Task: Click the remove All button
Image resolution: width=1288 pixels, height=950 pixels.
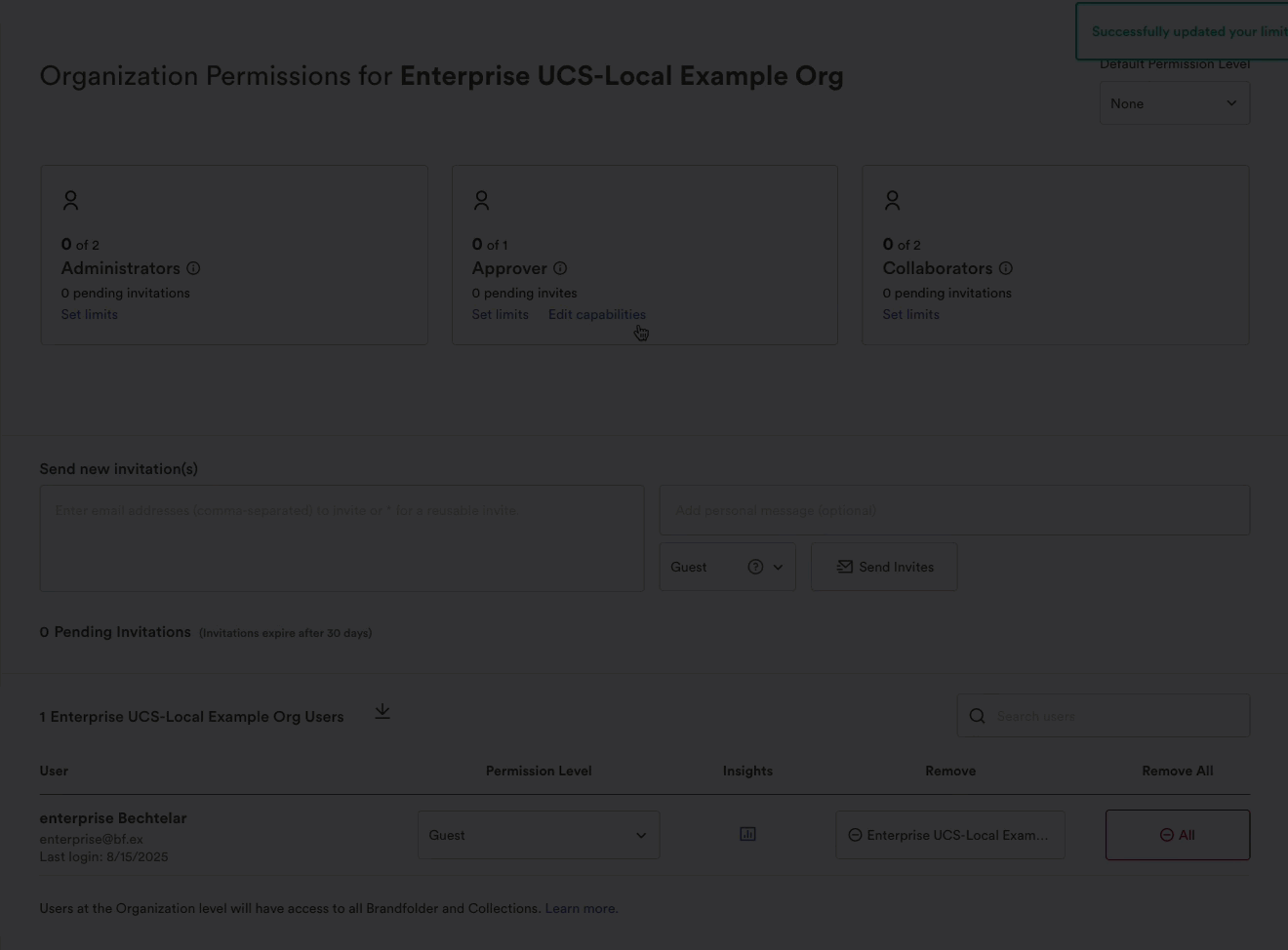Action: [x=1178, y=835]
